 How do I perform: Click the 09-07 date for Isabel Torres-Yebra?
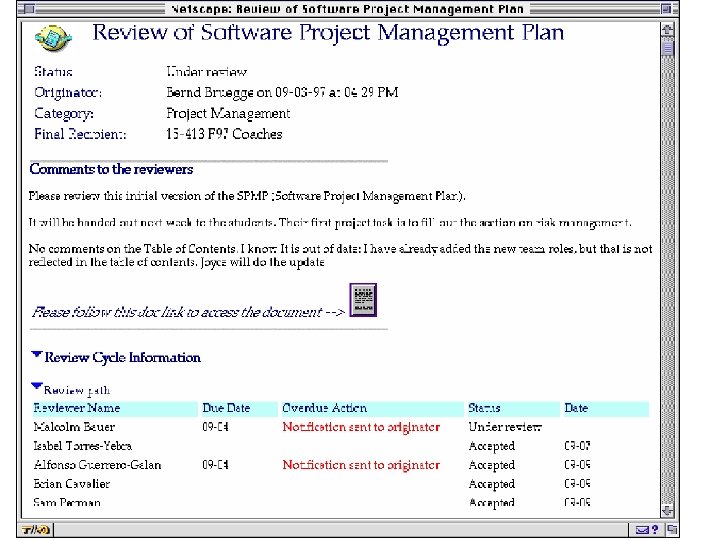[x=577, y=446]
